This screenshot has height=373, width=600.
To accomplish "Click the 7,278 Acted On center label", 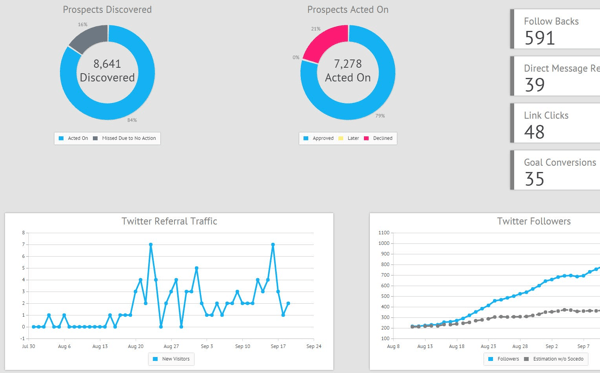I will pyautogui.click(x=348, y=71).
